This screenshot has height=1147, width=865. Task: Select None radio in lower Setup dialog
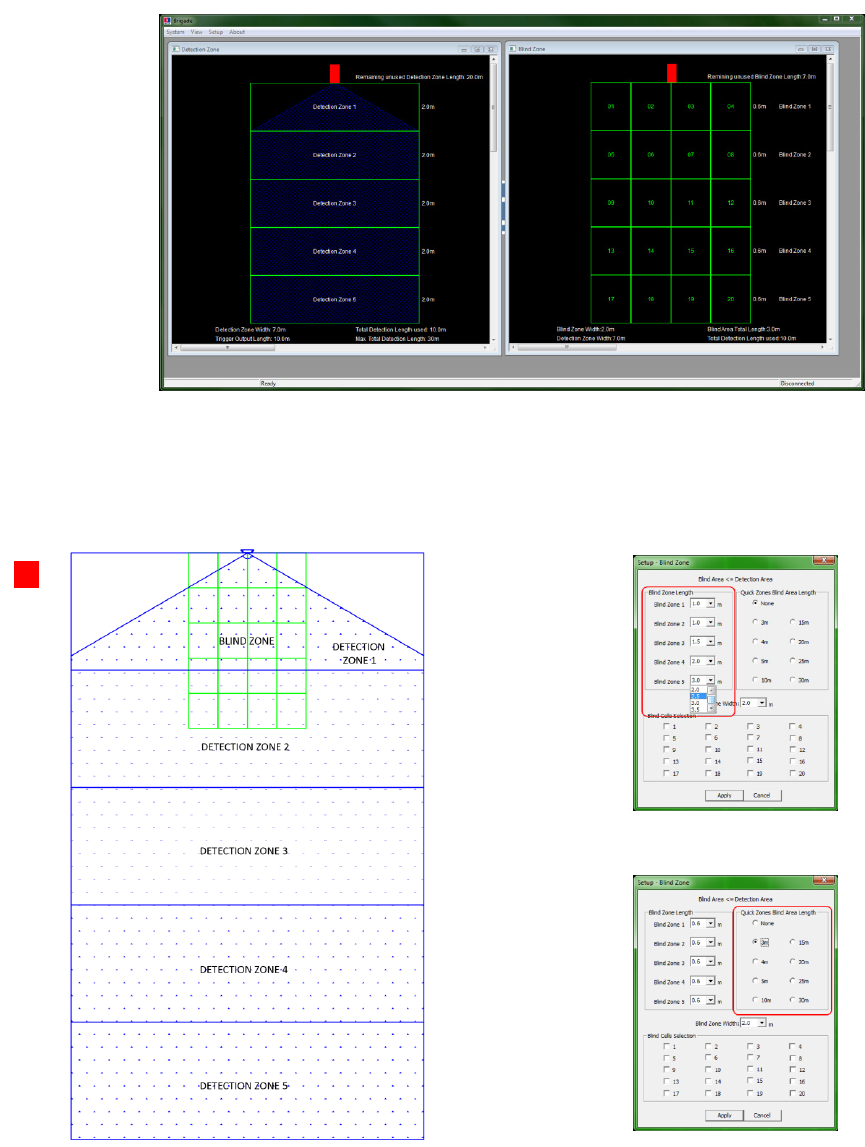[755, 923]
